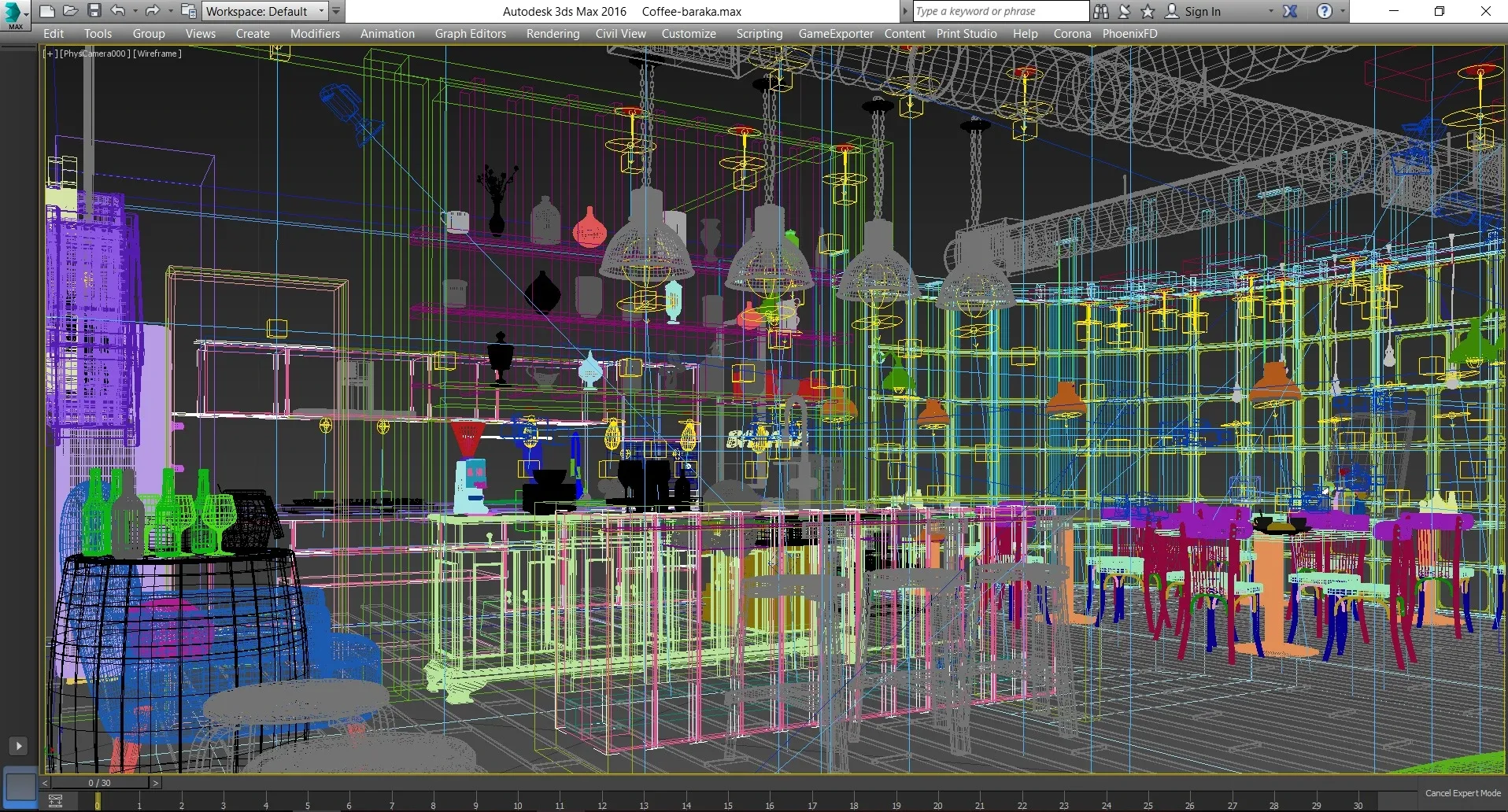
Task: Open the Wireframe viewport shading menu
Action: pyautogui.click(x=157, y=54)
